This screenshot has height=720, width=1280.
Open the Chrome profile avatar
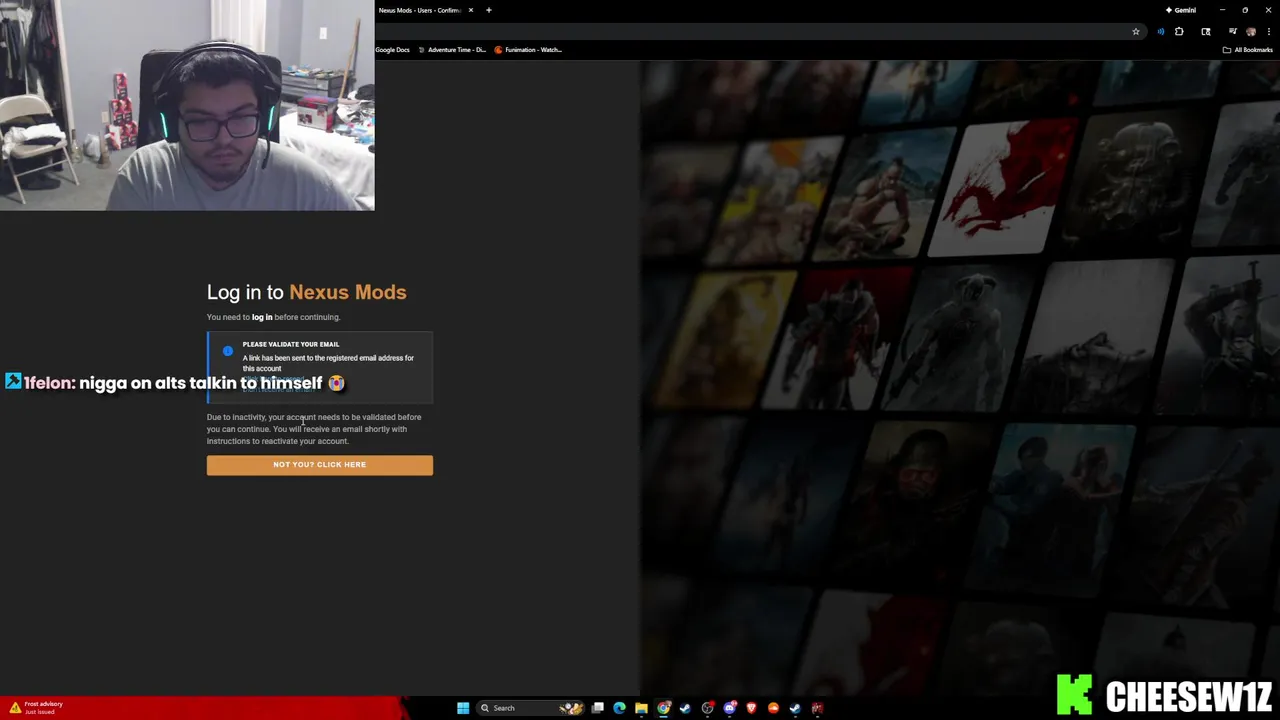(1251, 32)
